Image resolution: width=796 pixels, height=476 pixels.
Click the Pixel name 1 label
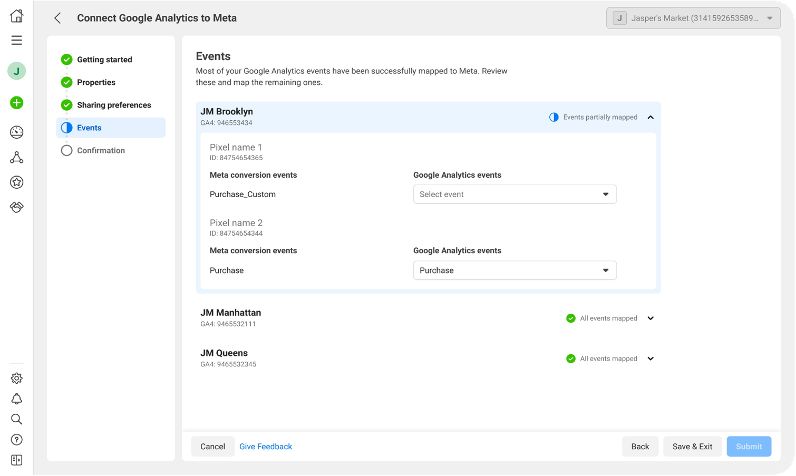tap(236, 147)
